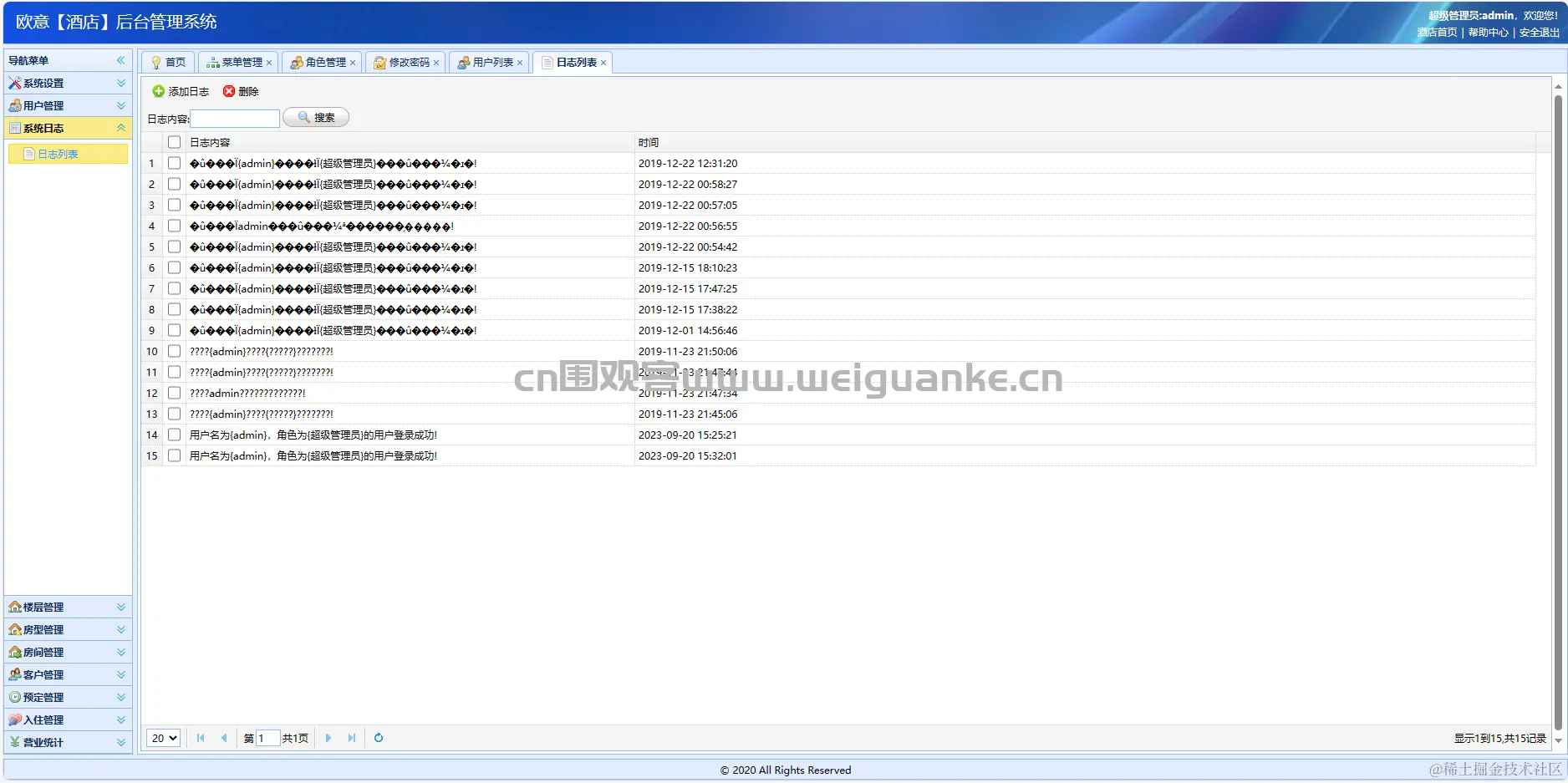Click the 楼层管理 house icon
This screenshot has width=1568, height=783.
[x=15, y=607]
